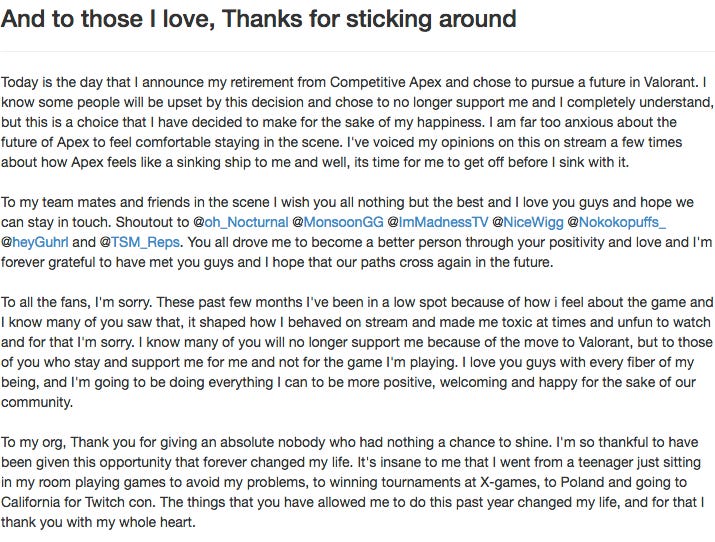Click 'thank you with my whole heart' line
715x542 pixels.
pos(98,522)
